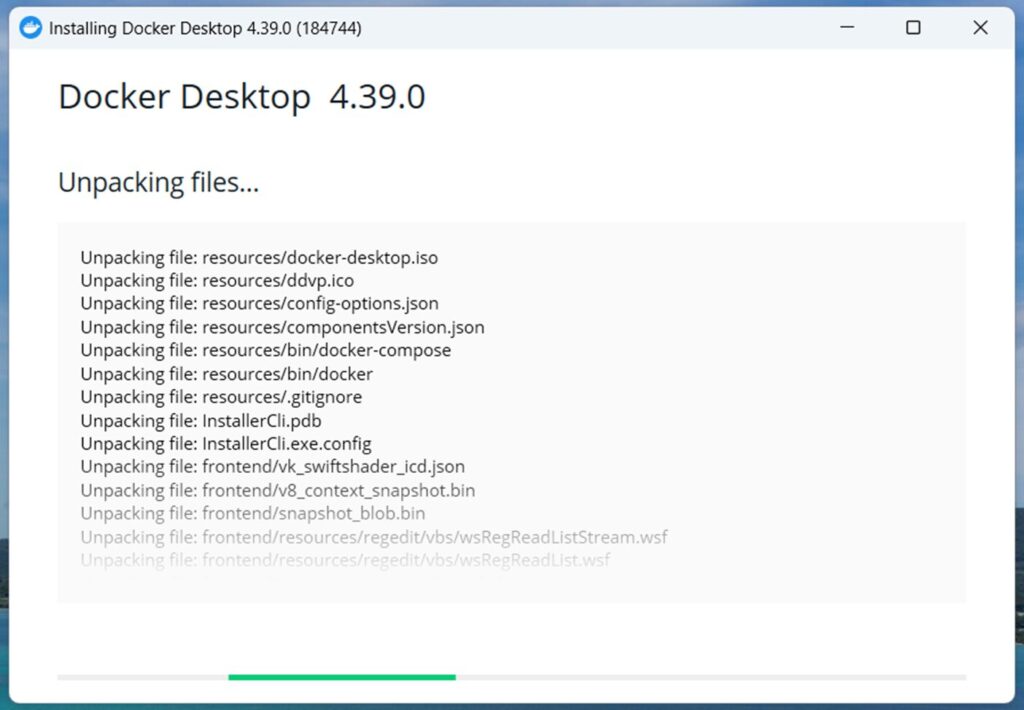Click the InstallerCli.pdb log line
This screenshot has height=710, width=1024.
pos(200,420)
